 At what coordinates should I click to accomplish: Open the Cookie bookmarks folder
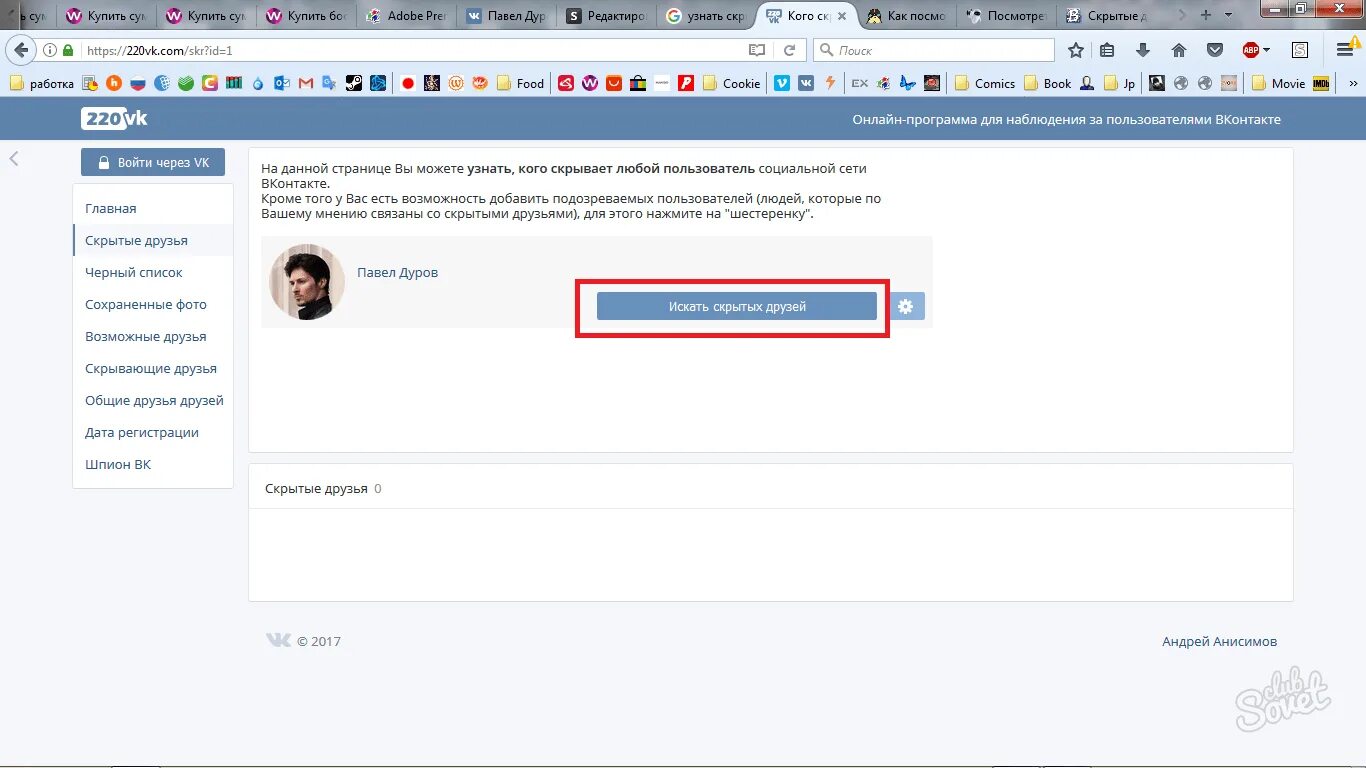coord(732,84)
